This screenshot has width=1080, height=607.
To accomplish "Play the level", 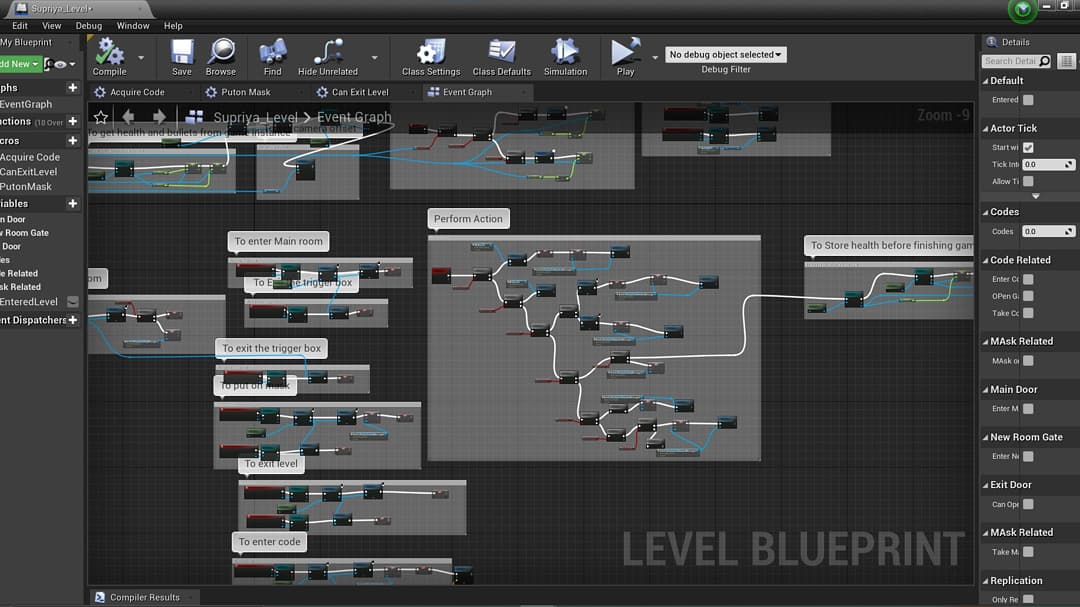I will point(625,56).
